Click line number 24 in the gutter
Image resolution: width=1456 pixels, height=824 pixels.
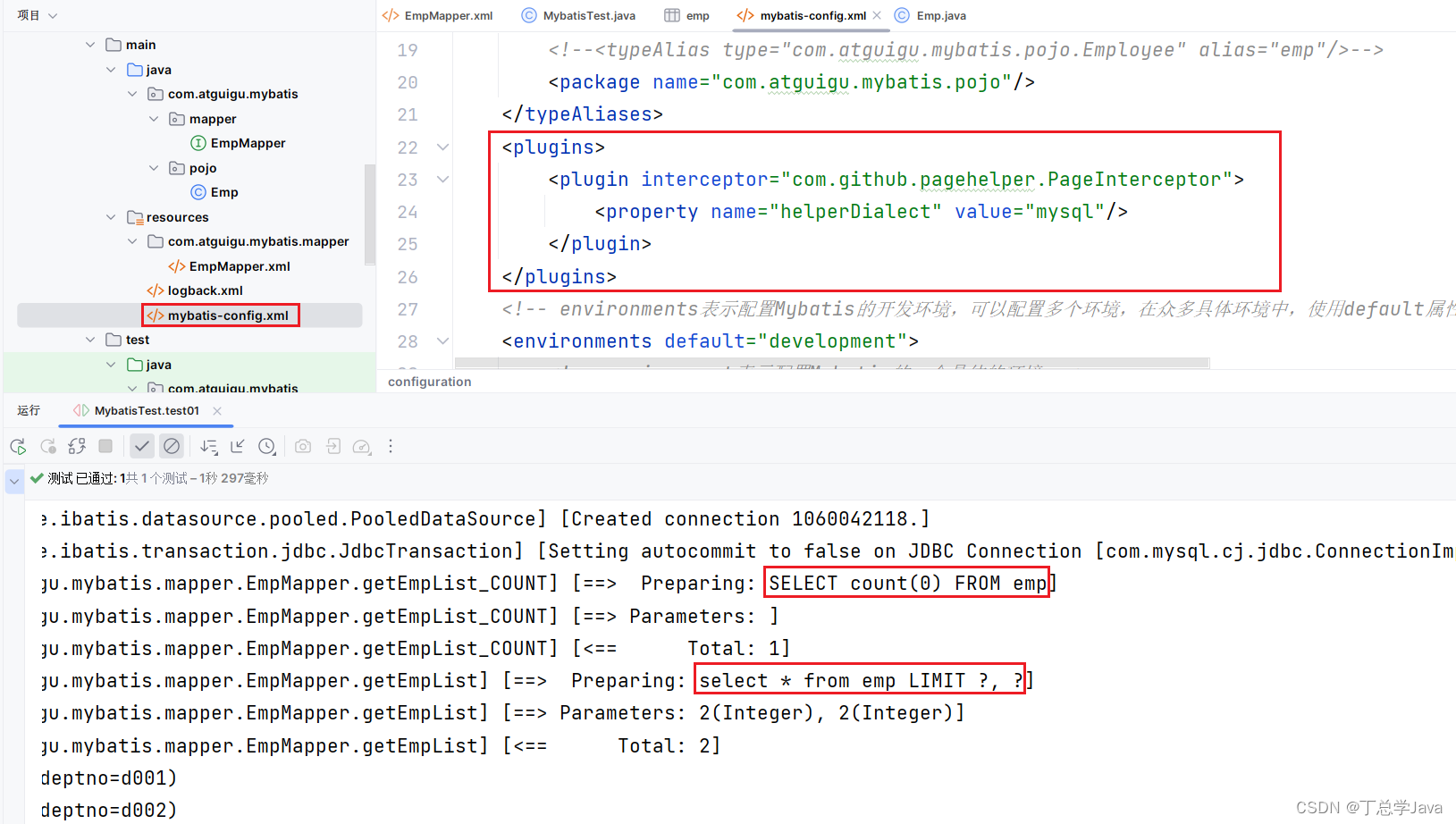tap(408, 212)
